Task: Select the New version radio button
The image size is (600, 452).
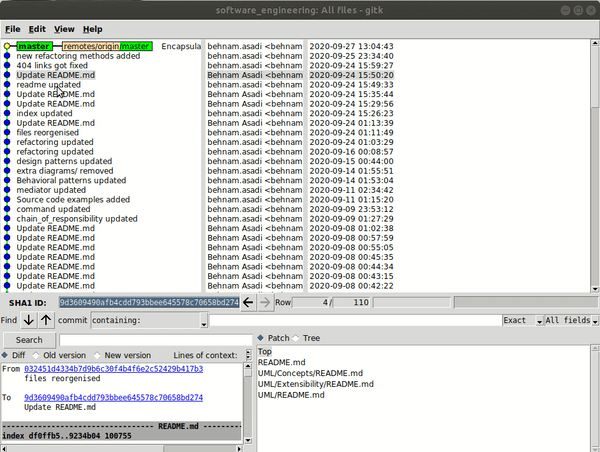Action: point(97,355)
